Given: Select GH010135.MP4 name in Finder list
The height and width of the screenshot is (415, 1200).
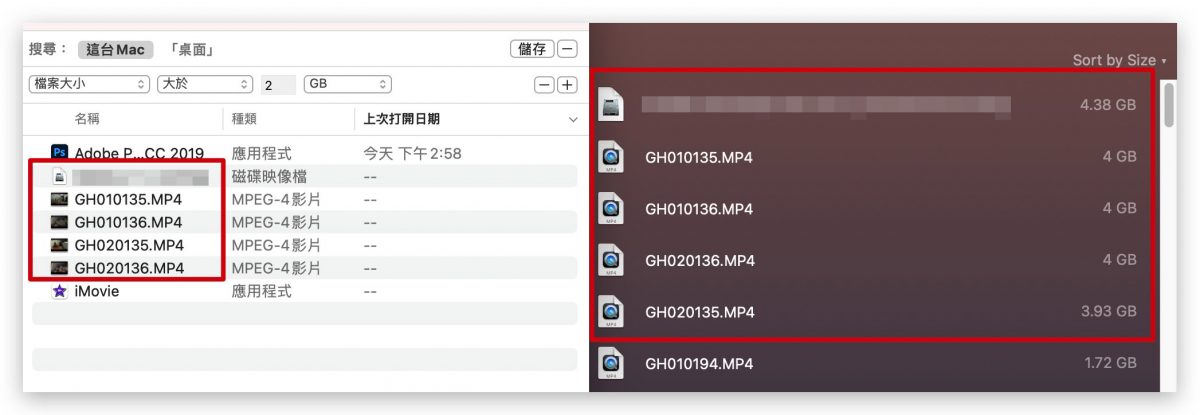Looking at the screenshot, I should coord(128,199).
